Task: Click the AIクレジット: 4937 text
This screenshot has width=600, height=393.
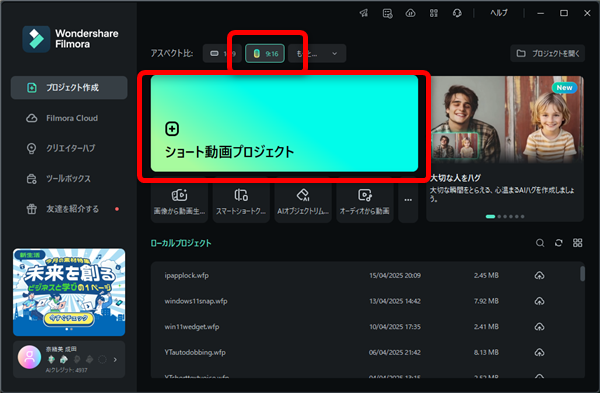Action: (x=67, y=370)
